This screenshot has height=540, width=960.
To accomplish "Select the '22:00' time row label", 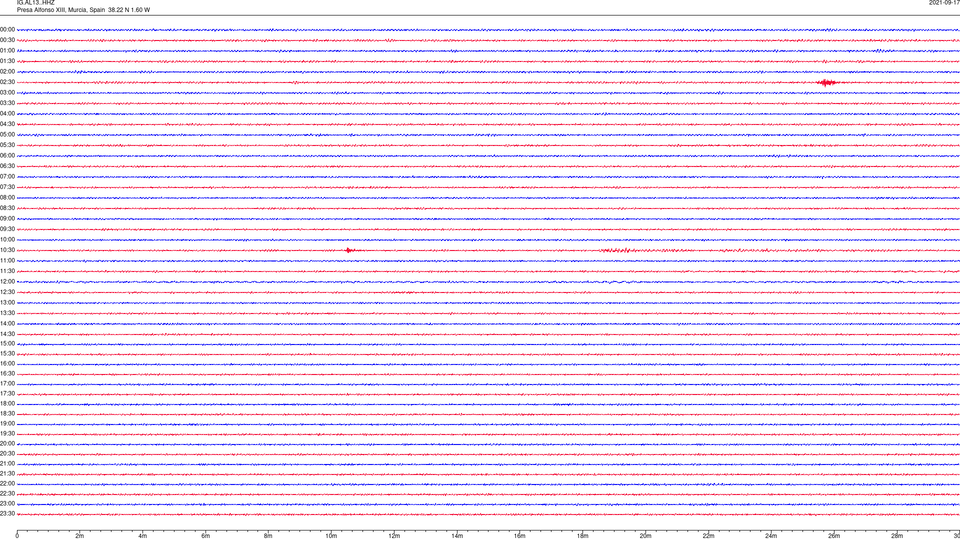I will click(x=7, y=484).
